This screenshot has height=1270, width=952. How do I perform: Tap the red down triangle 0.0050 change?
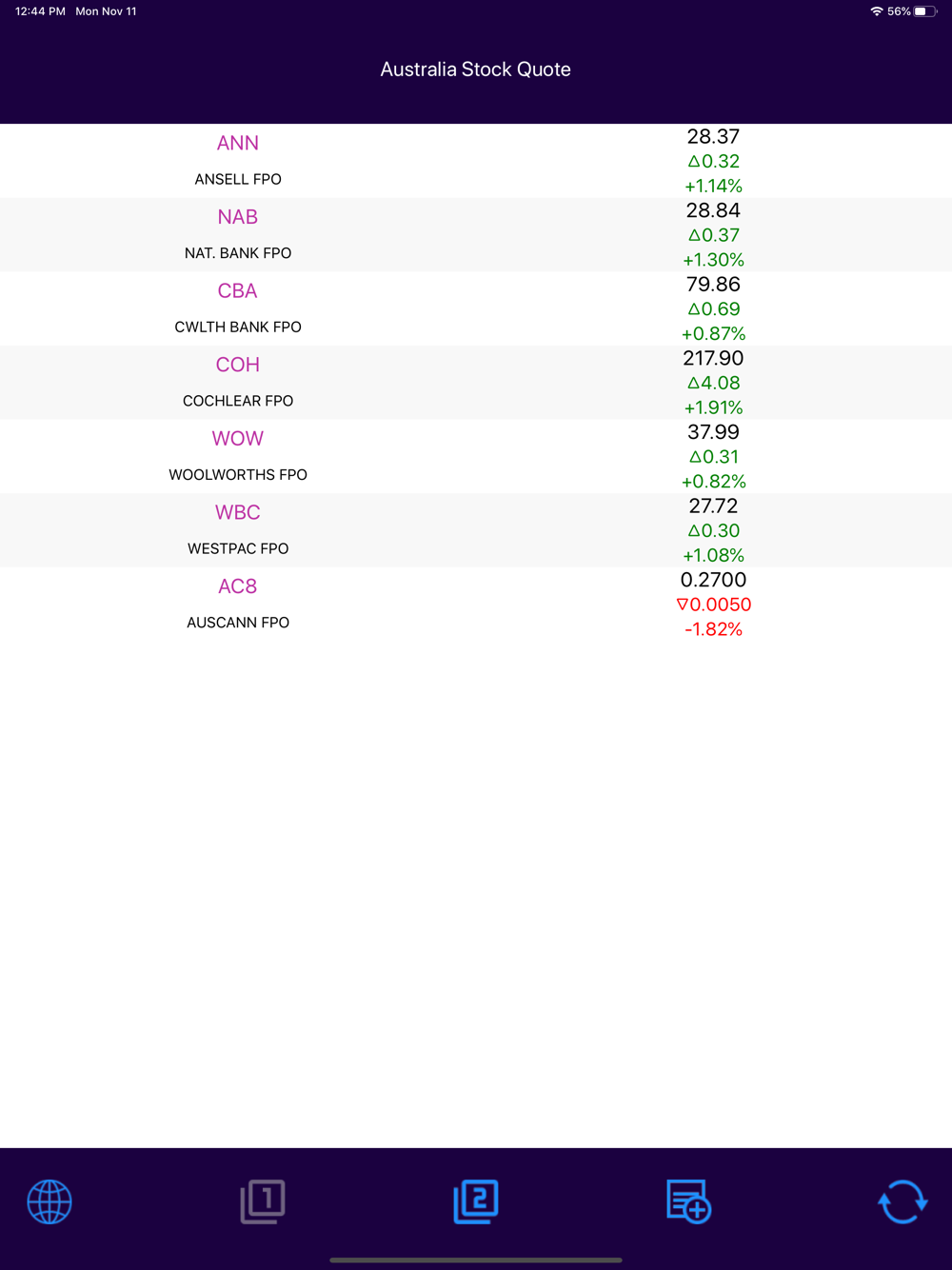[714, 605]
